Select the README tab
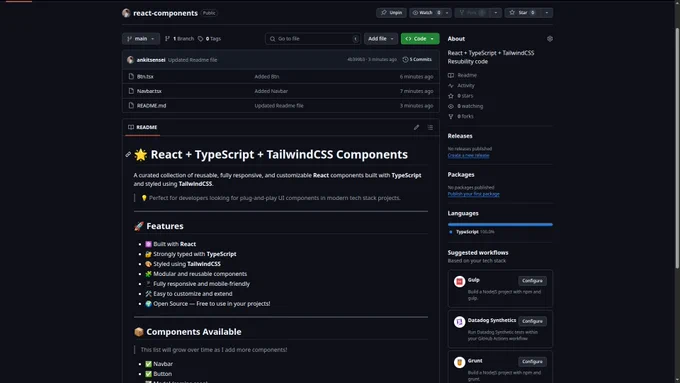The image size is (680, 383). 143,127
